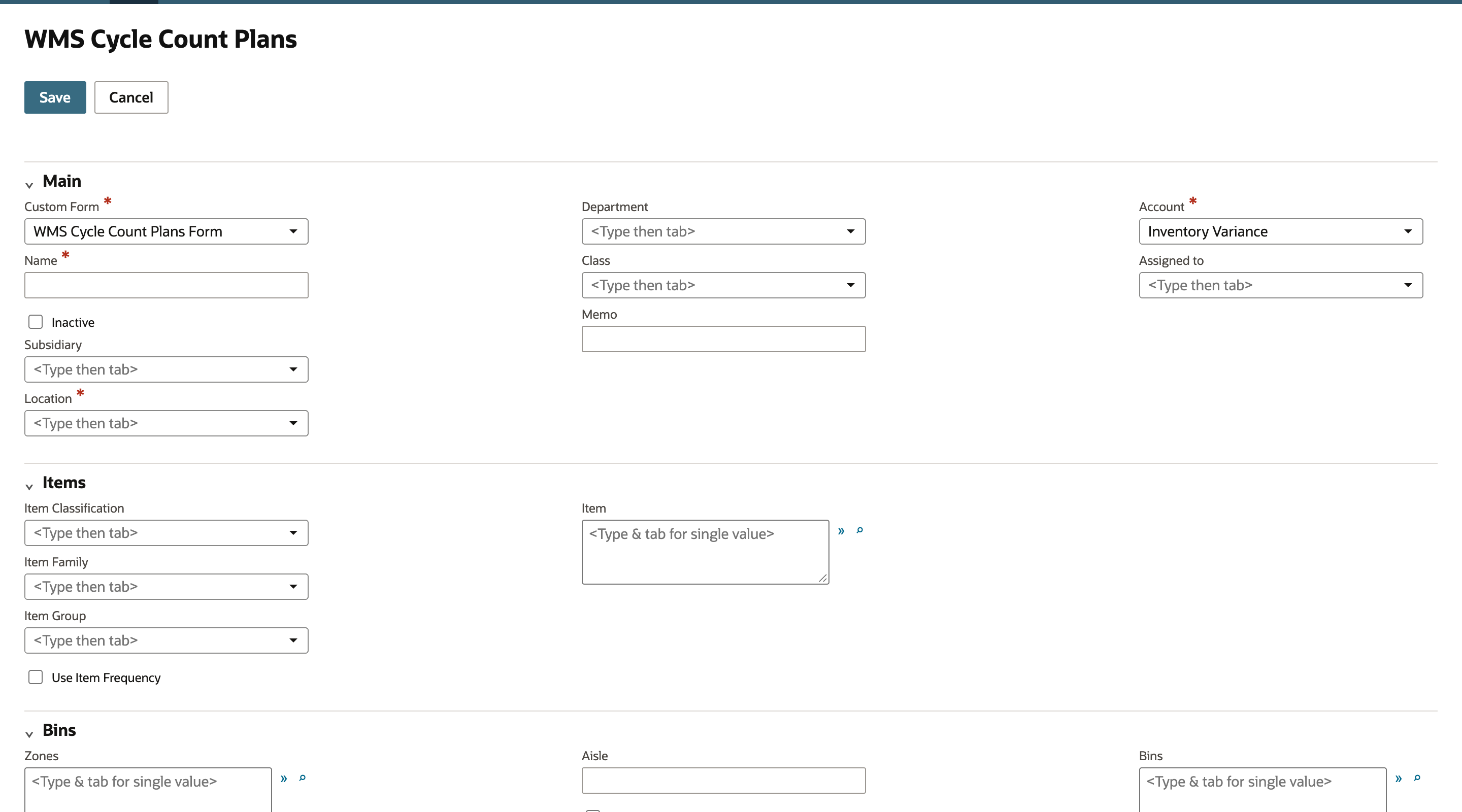This screenshot has height=812, width=1462.
Task: Collapse the Items section
Action: coord(29,486)
